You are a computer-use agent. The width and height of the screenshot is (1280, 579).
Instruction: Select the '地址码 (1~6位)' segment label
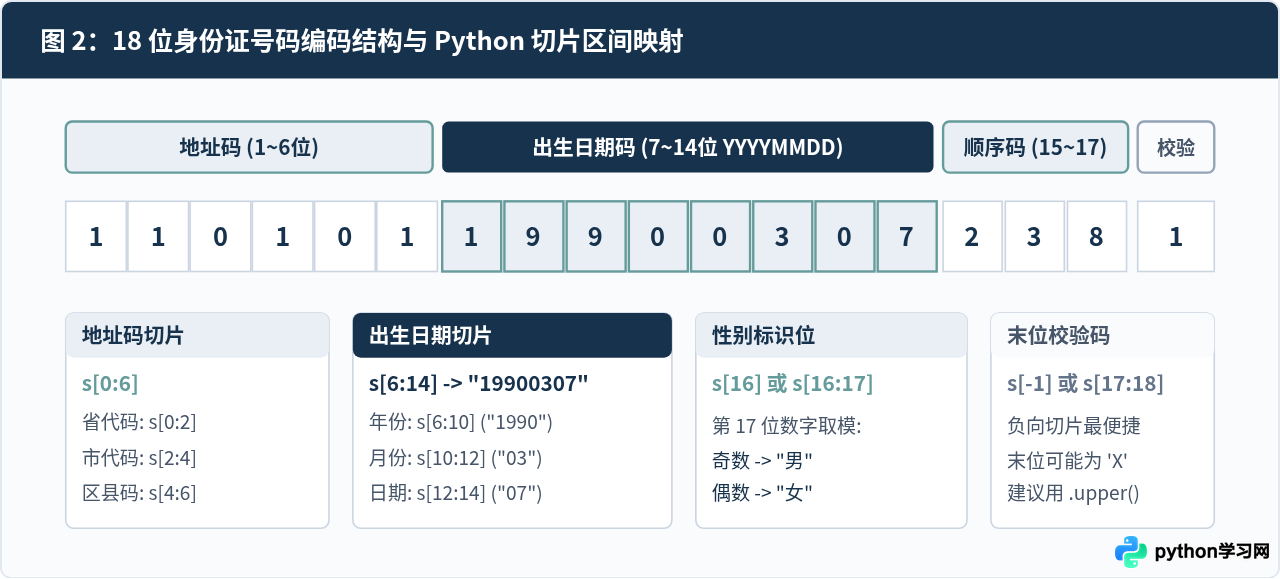tap(249, 147)
